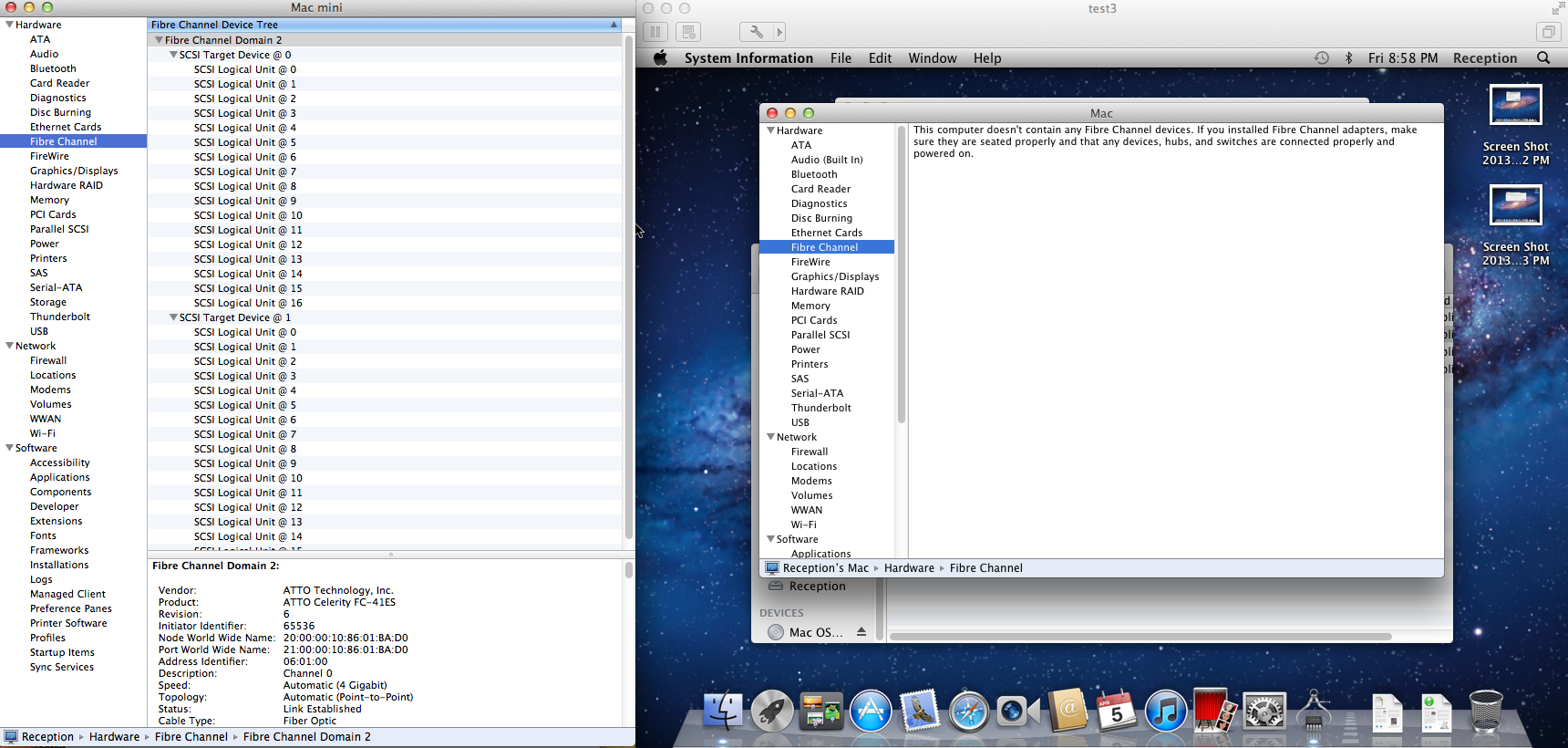
Task: Launch Mail from the Dock
Action: (x=920, y=711)
